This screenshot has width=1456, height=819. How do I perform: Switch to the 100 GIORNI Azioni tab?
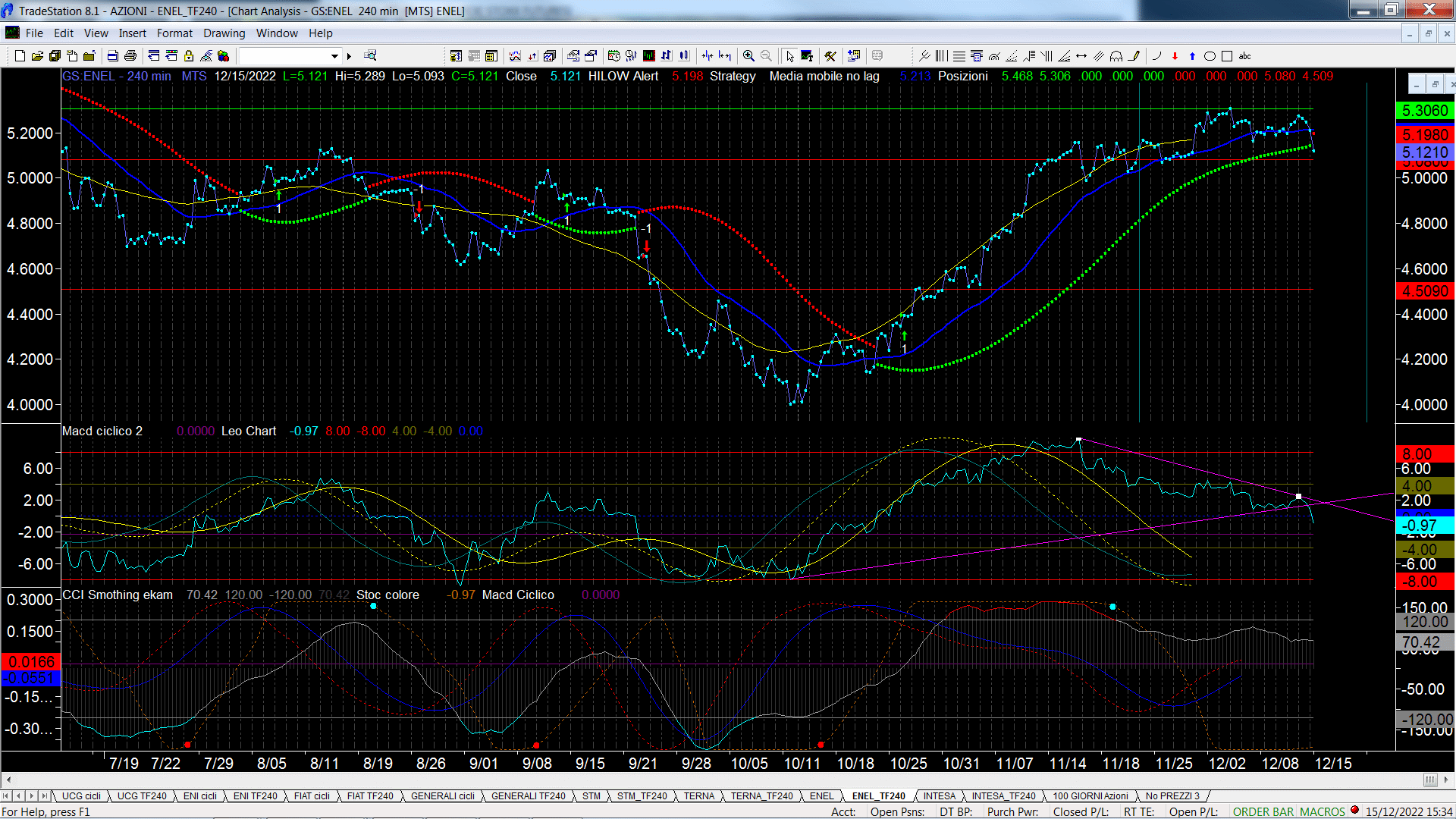1090,796
